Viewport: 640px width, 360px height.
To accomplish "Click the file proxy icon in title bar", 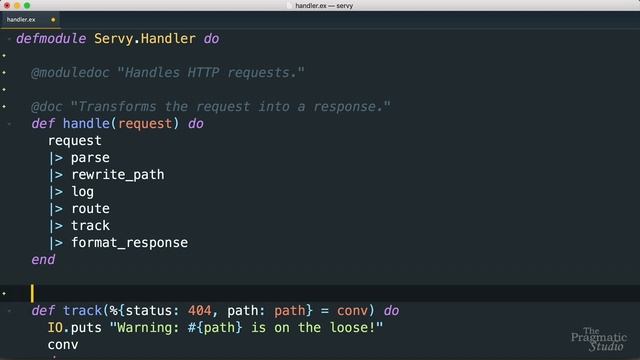I will coord(289,5).
